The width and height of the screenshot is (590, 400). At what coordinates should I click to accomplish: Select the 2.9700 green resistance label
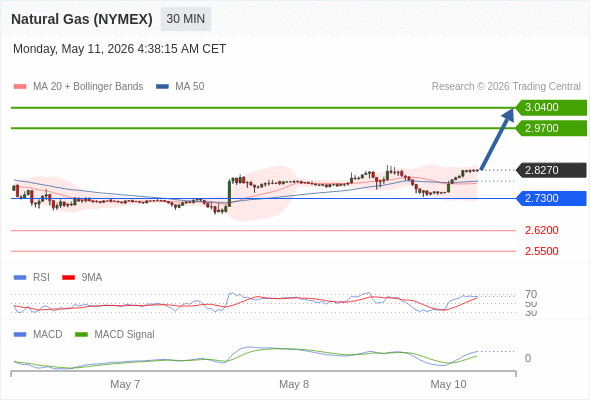tap(551, 128)
